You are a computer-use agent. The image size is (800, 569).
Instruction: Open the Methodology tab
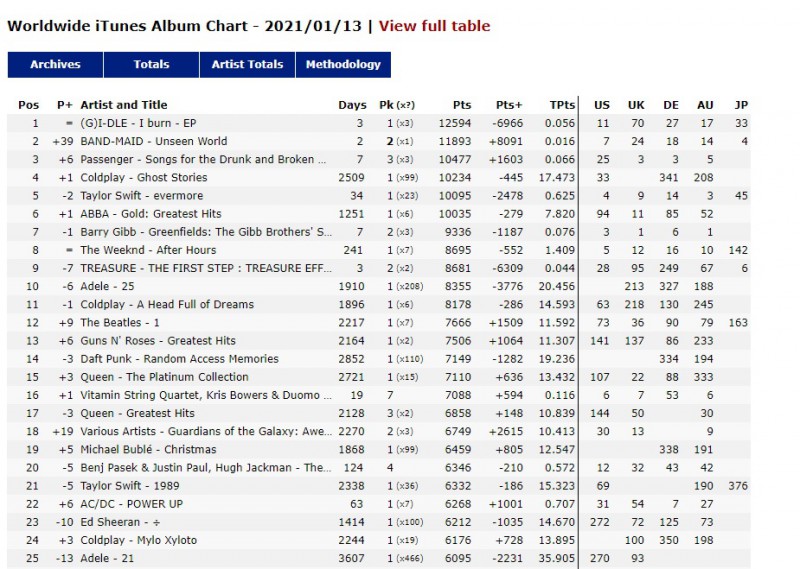(x=343, y=65)
